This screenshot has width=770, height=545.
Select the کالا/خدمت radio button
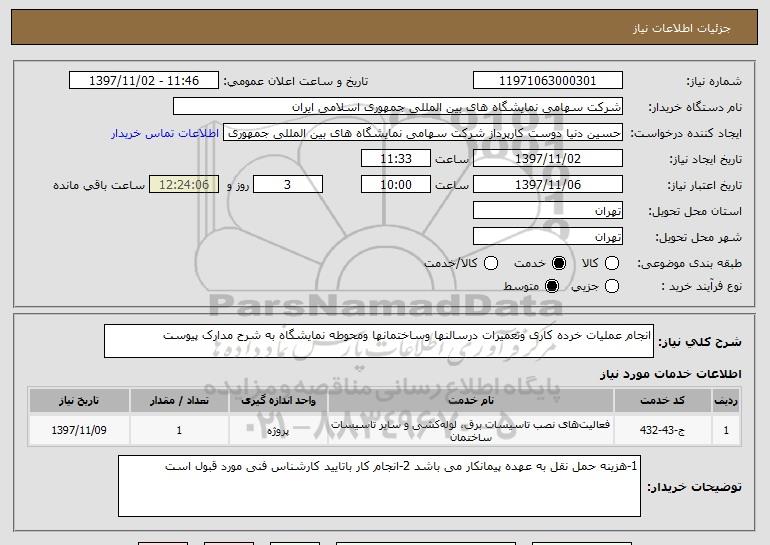click(491, 263)
